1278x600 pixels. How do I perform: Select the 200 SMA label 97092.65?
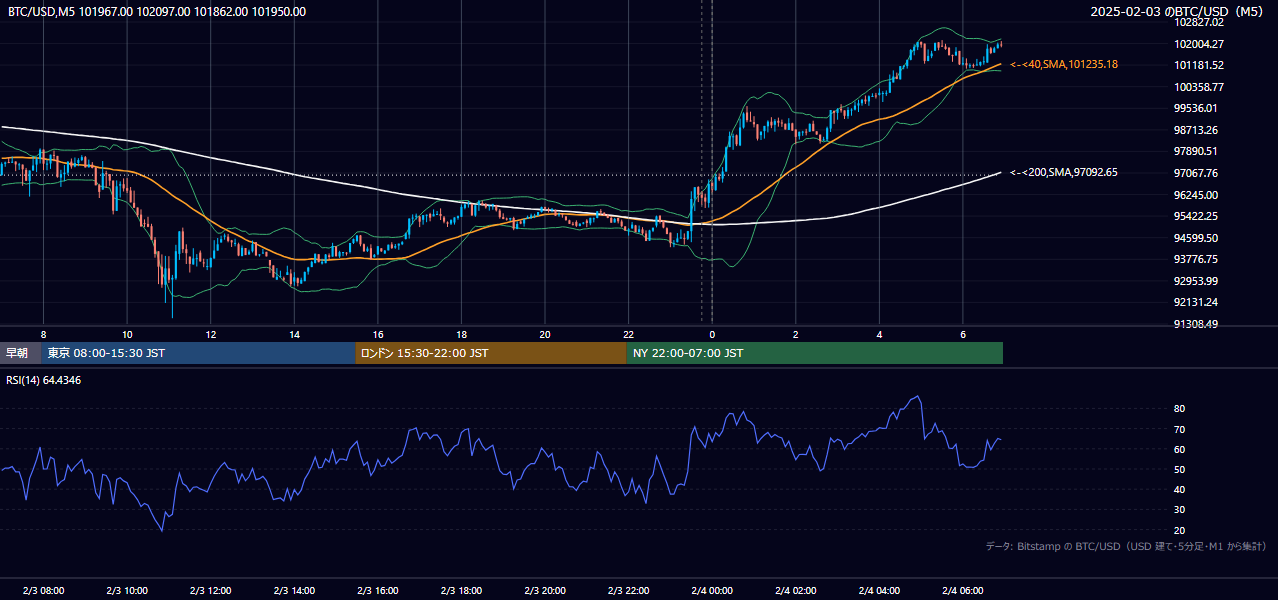tap(1064, 172)
